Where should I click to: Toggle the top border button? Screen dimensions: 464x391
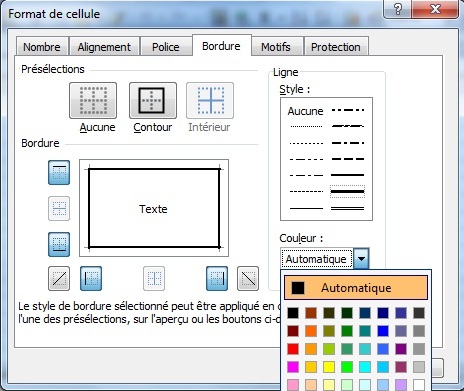[59, 172]
